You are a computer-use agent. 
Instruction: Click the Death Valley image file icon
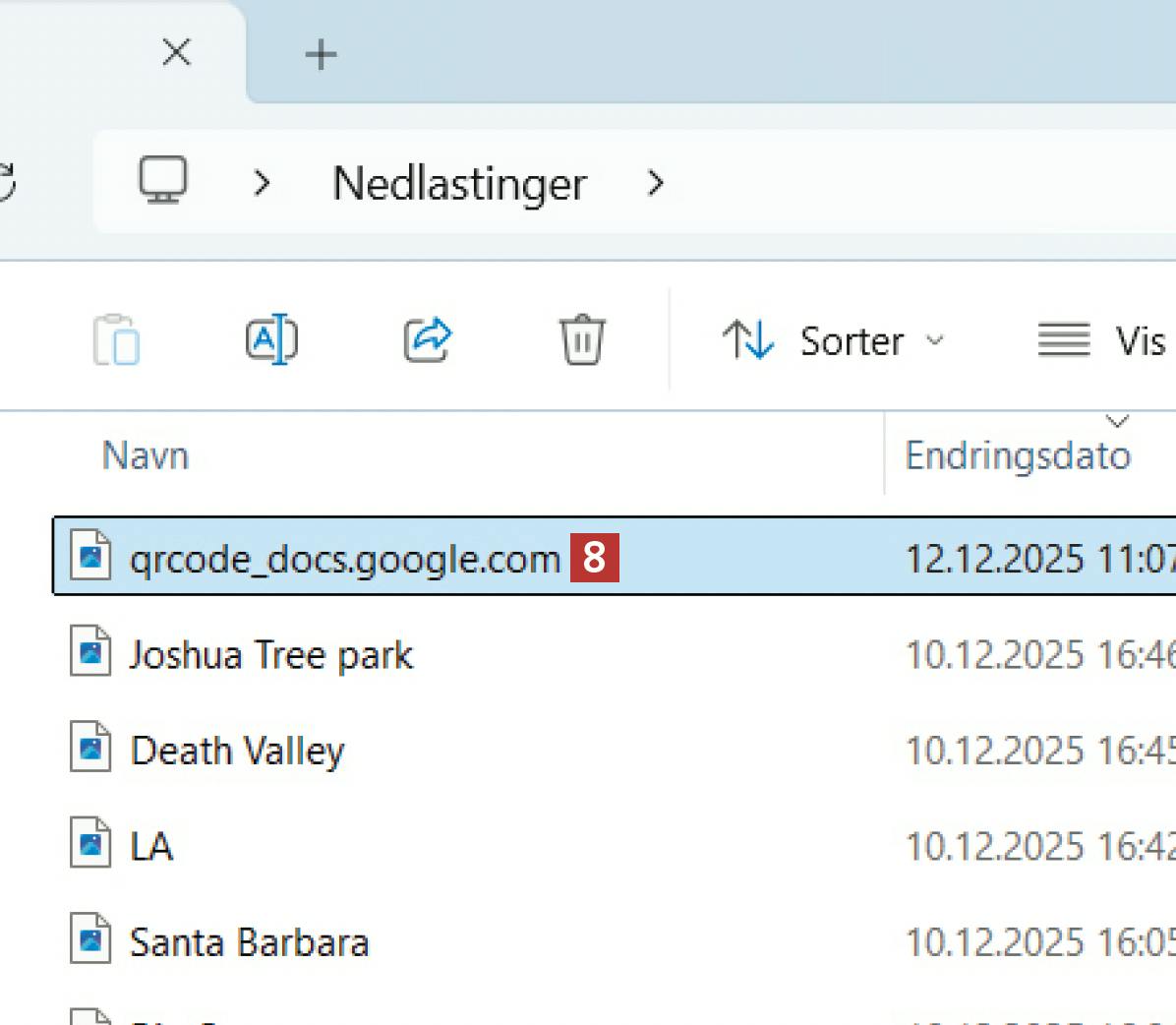[90, 750]
